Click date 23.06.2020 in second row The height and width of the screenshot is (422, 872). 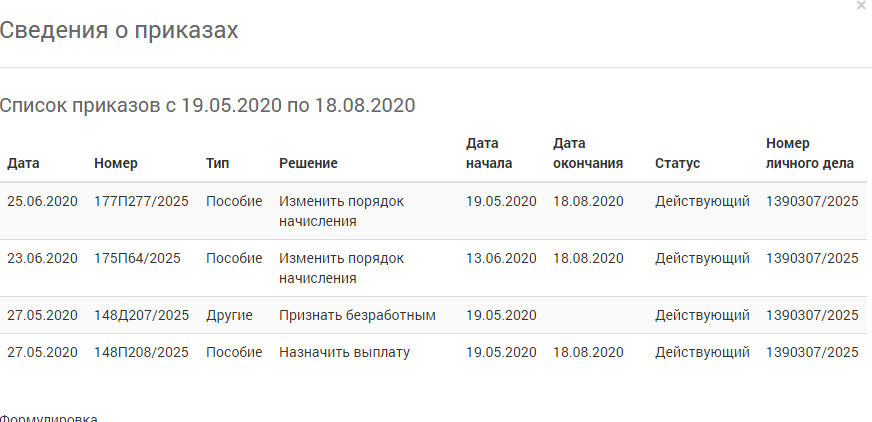pos(42,259)
